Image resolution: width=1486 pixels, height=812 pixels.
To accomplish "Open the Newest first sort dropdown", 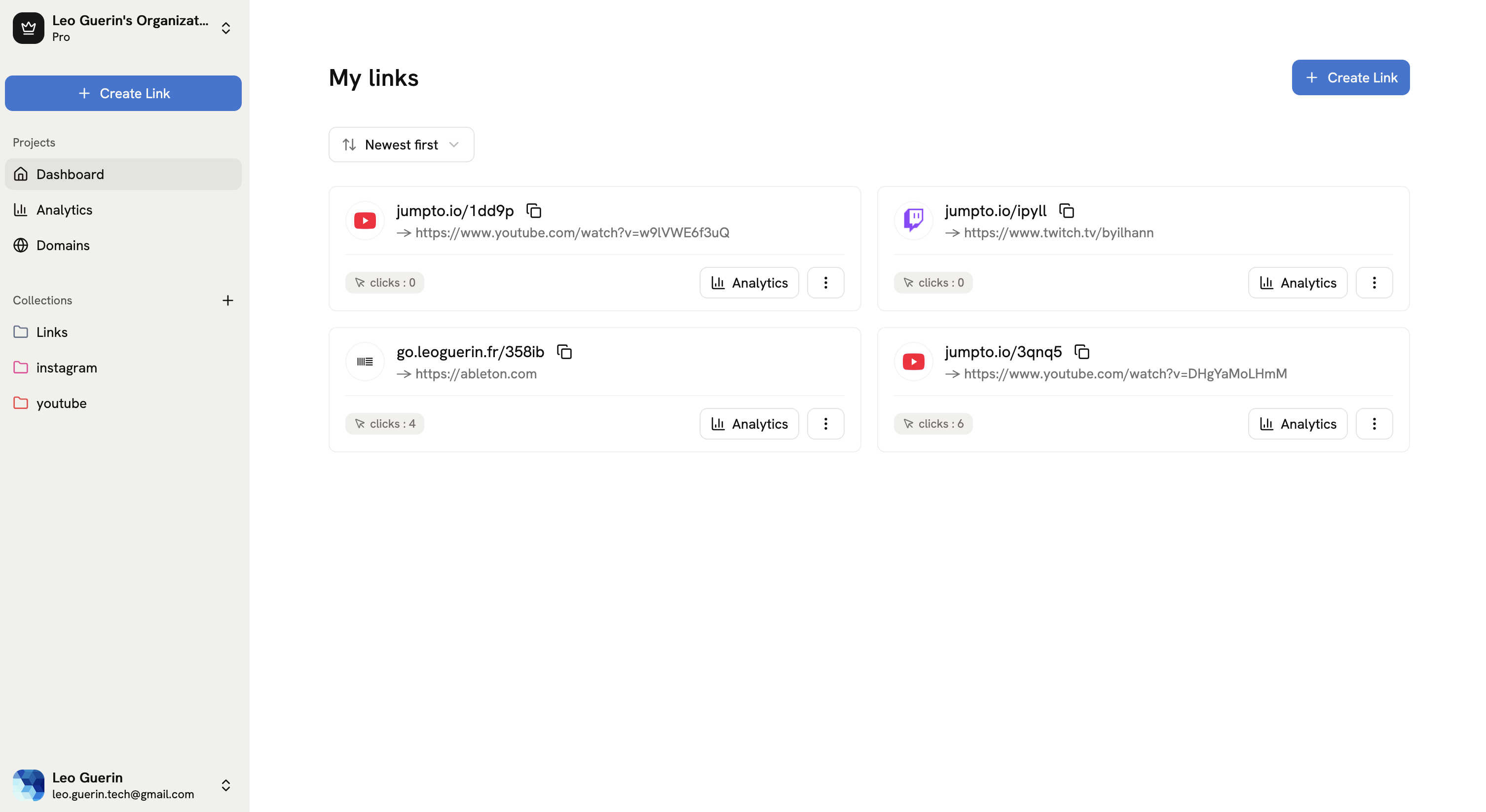I will (x=402, y=145).
